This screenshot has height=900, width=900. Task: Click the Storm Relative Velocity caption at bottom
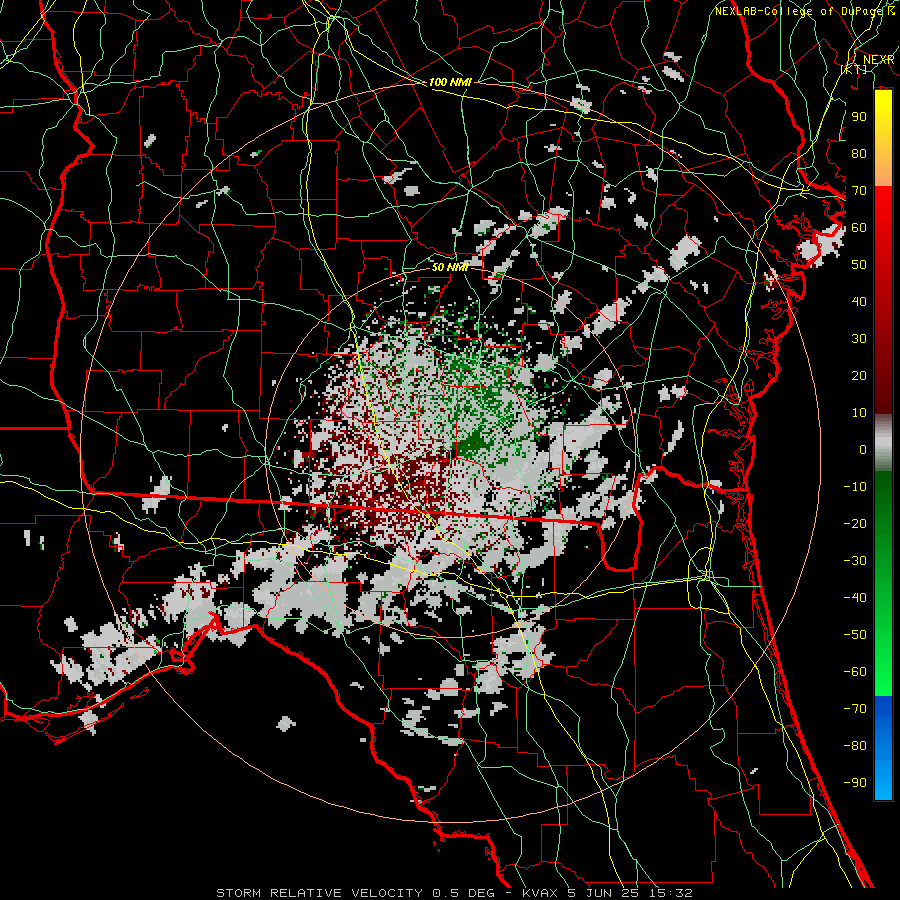pos(455,893)
